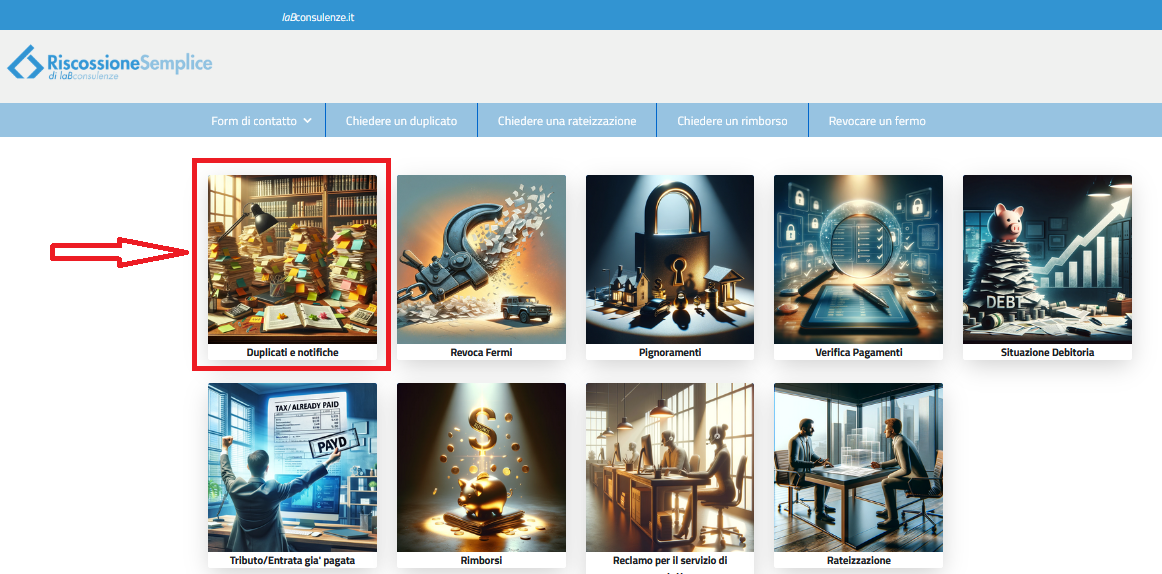Click the laBconsulenze.it link in top bar
The height and width of the screenshot is (574, 1162).
pyautogui.click(x=318, y=17)
